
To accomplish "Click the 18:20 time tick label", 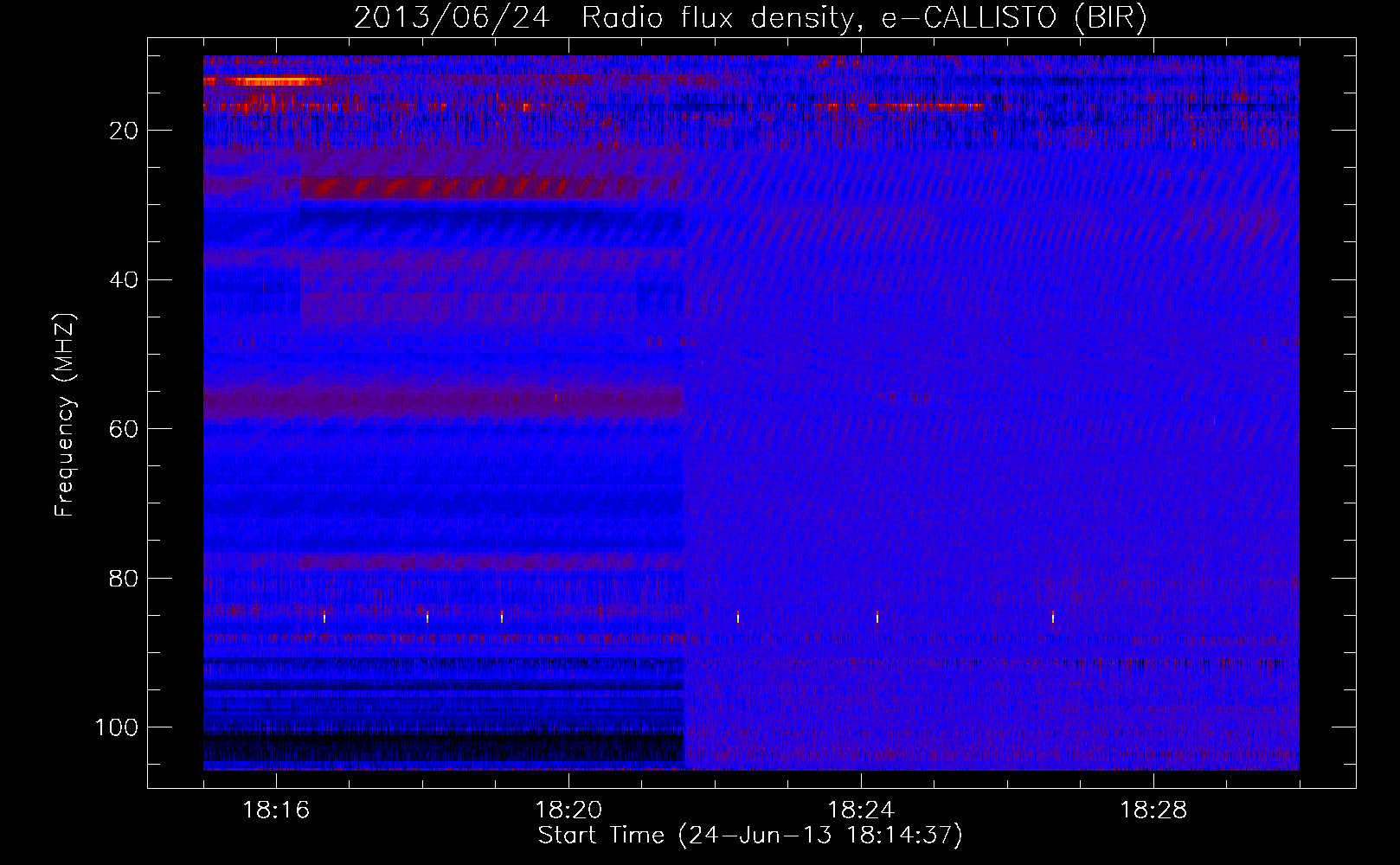I will point(568,811).
